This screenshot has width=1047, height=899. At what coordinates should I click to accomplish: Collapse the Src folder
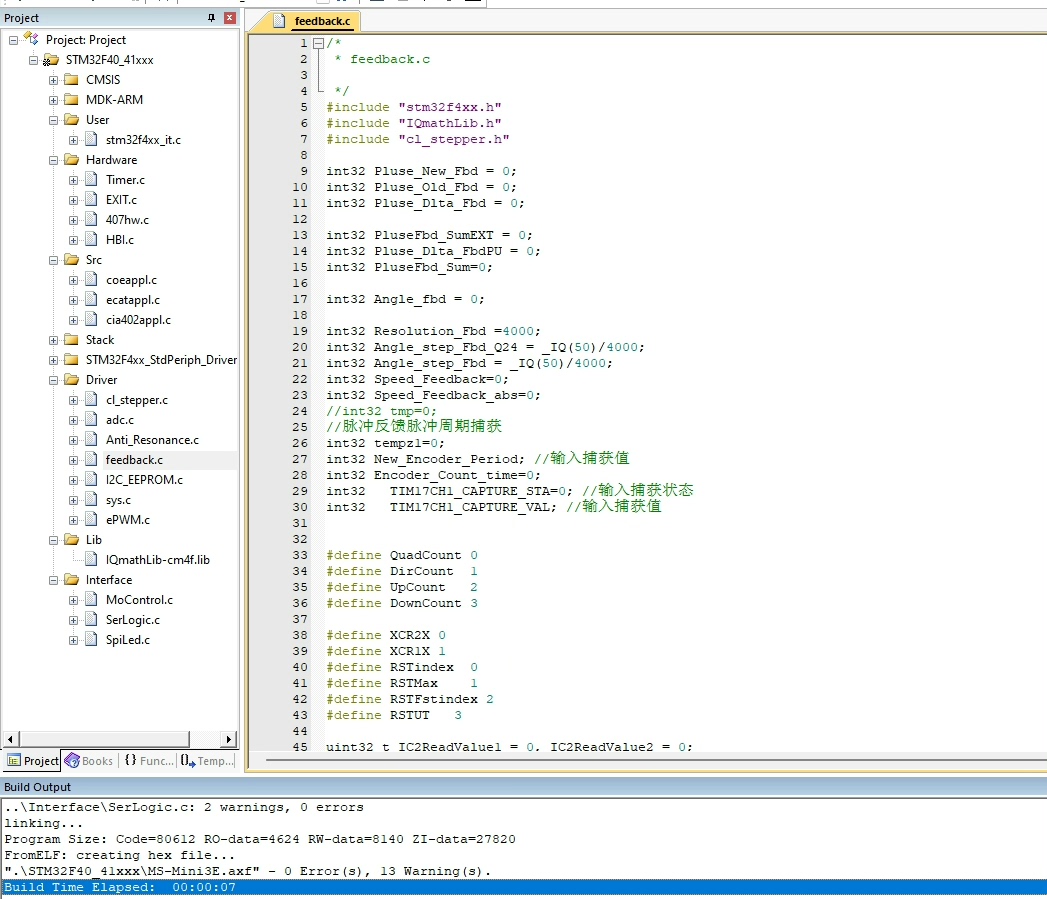click(x=53, y=260)
